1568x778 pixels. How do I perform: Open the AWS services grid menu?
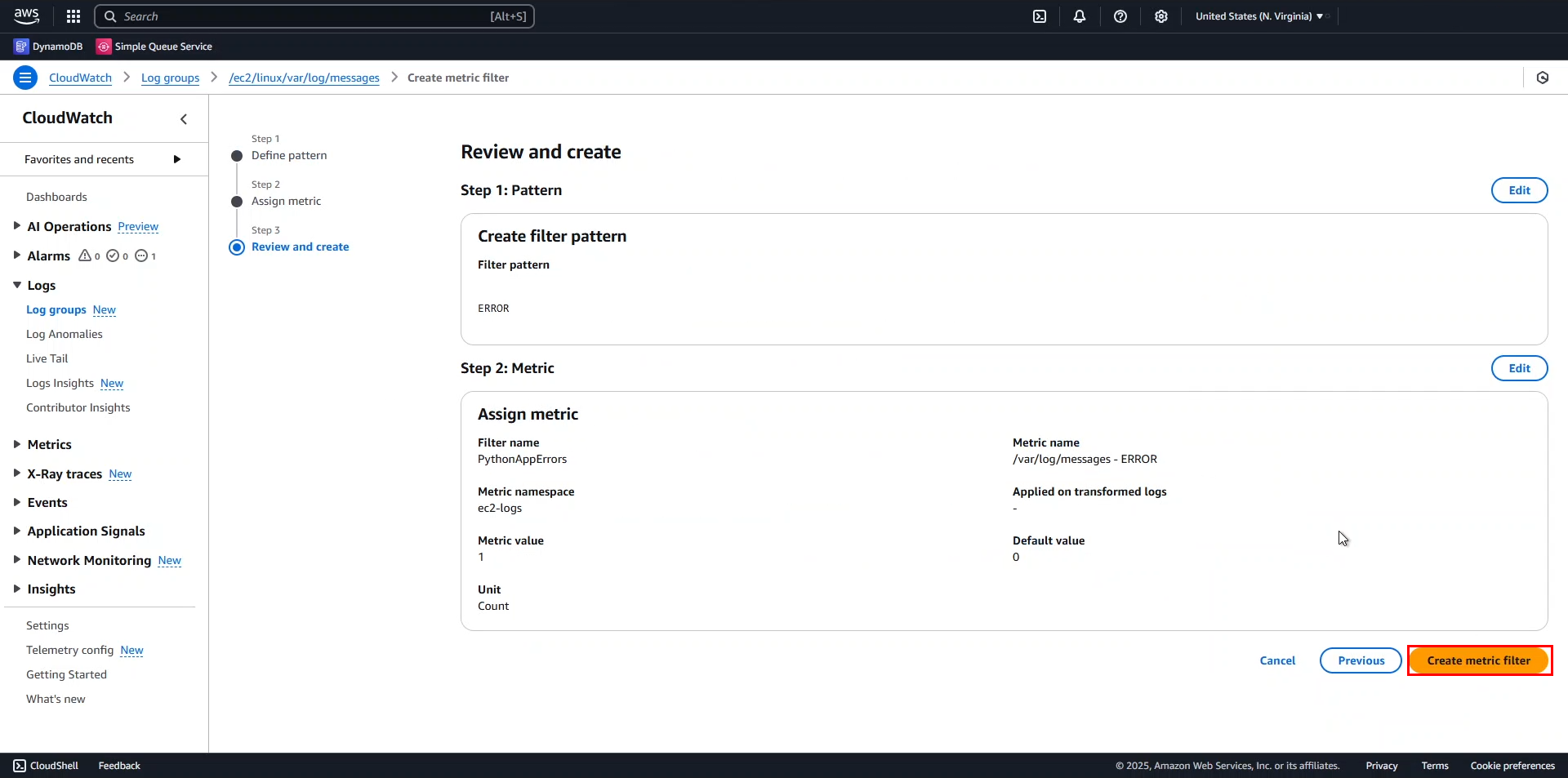point(73,16)
